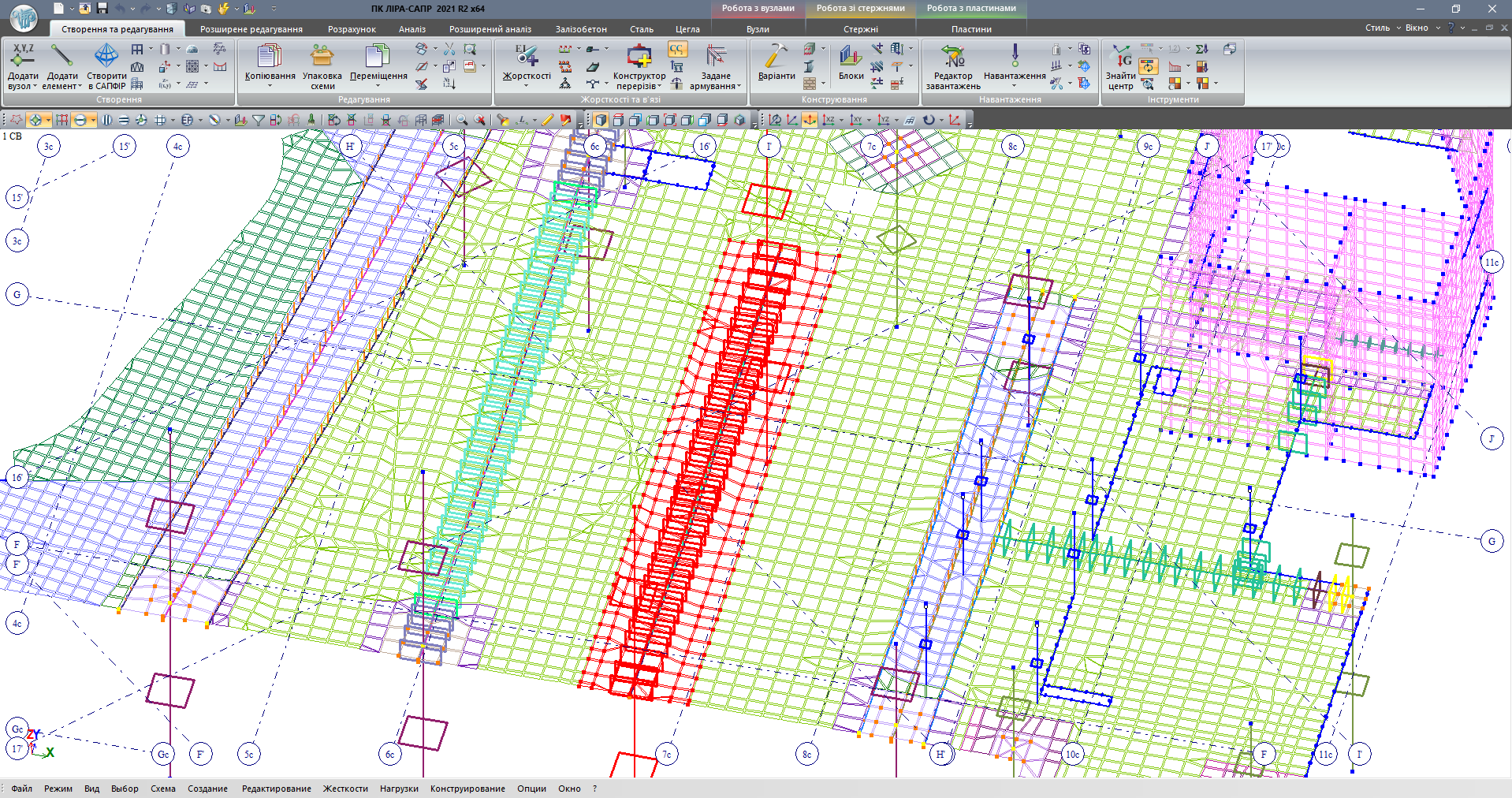The height and width of the screenshot is (798, 1512).
Task: Toggle the highlighted 3D box view mode
Action: [x=601, y=120]
